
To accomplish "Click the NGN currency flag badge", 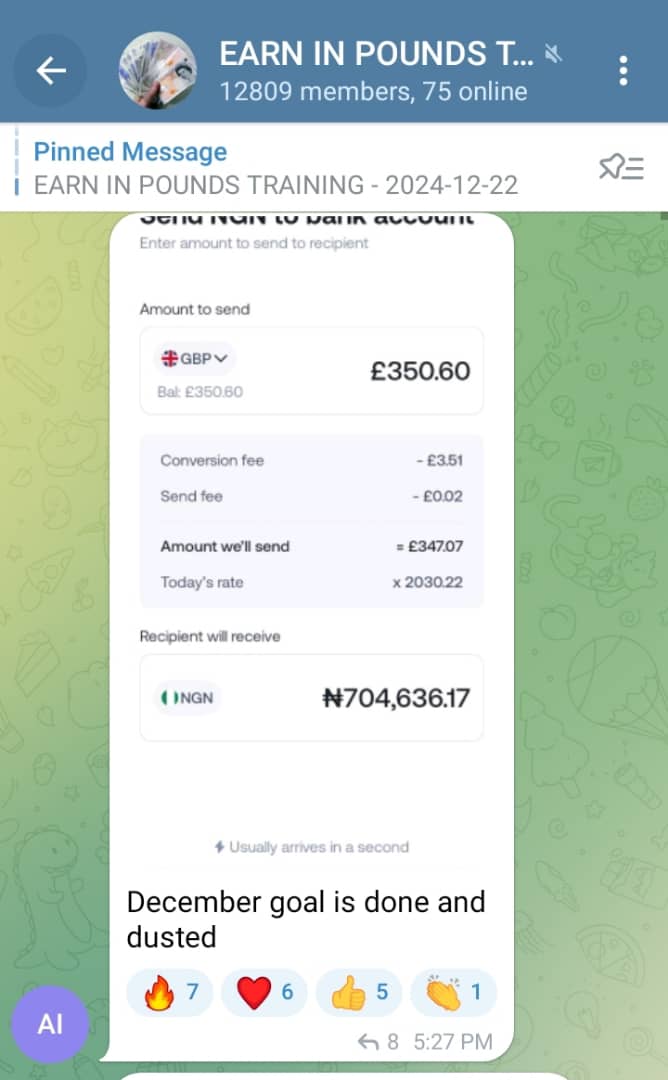I will pyautogui.click(x=187, y=698).
